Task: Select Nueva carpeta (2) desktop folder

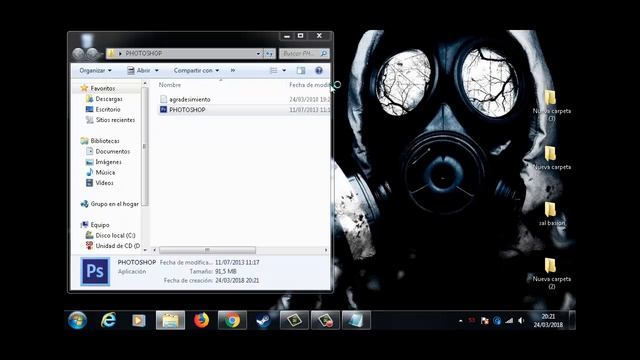Action: pyautogui.click(x=551, y=273)
